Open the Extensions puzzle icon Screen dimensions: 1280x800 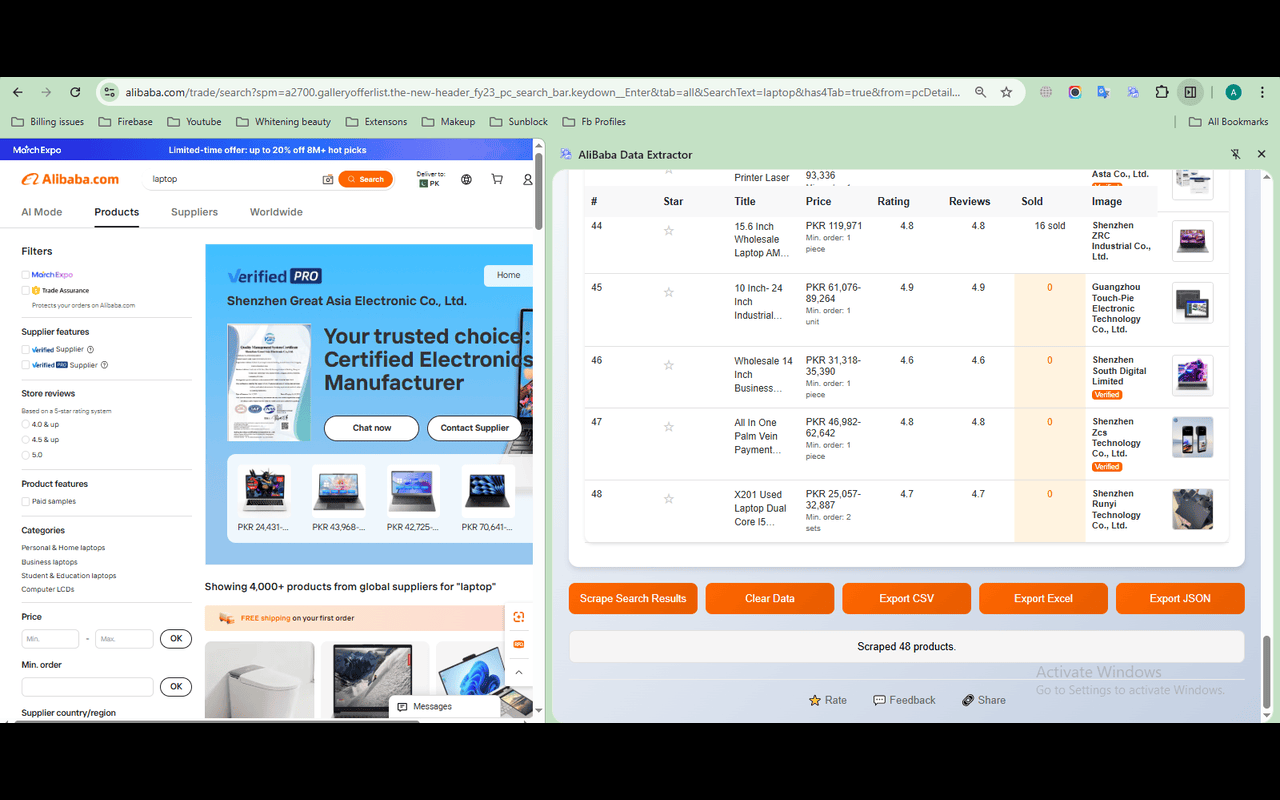1161,92
